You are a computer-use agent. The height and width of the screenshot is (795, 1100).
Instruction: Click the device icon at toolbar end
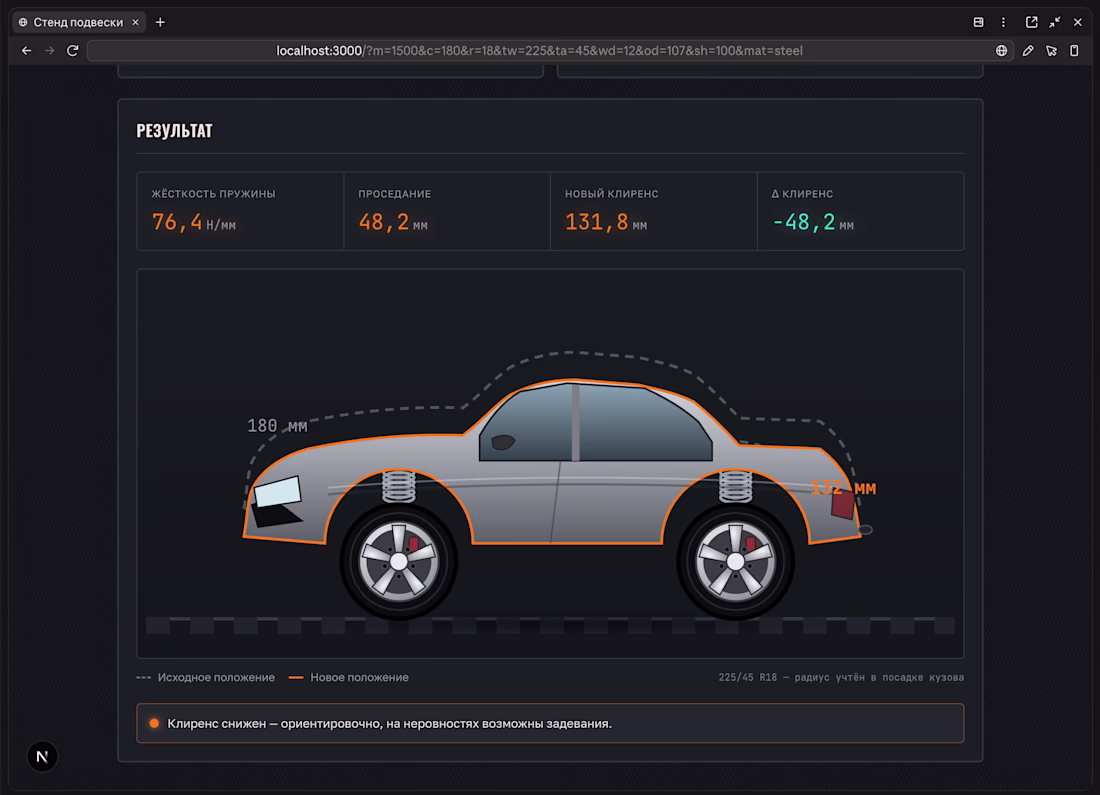pyautogui.click(x=1074, y=51)
